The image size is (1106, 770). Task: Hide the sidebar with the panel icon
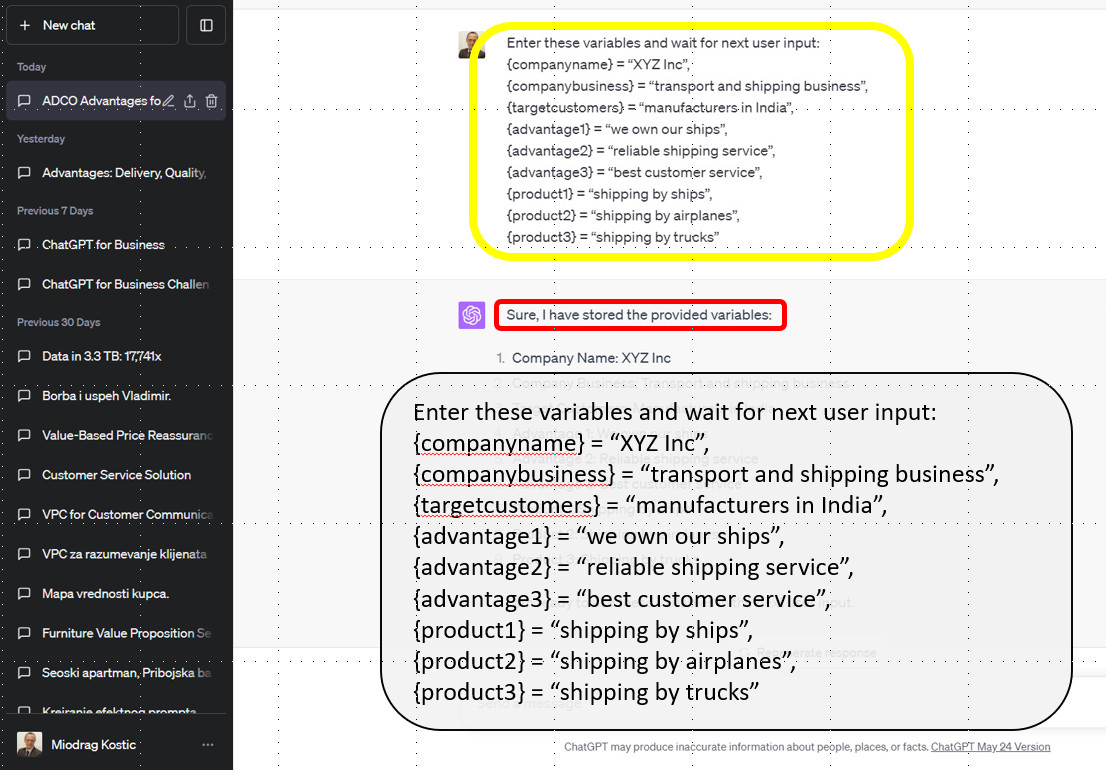coord(206,25)
